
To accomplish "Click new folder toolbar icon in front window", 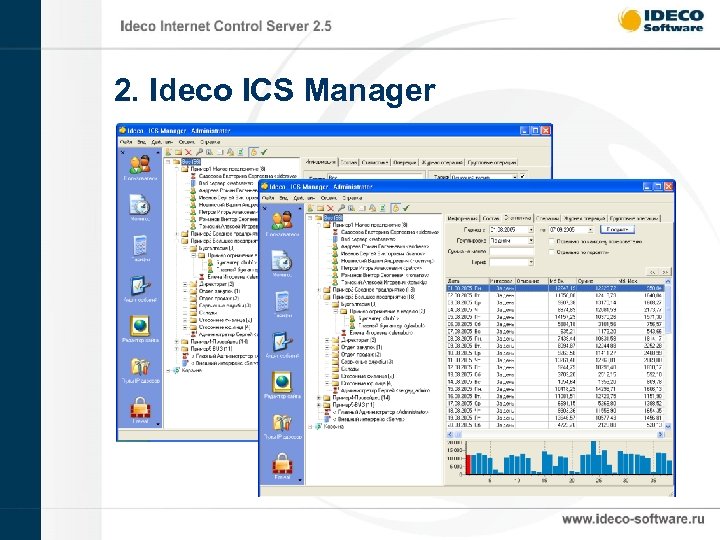I will click(x=320, y=208).
